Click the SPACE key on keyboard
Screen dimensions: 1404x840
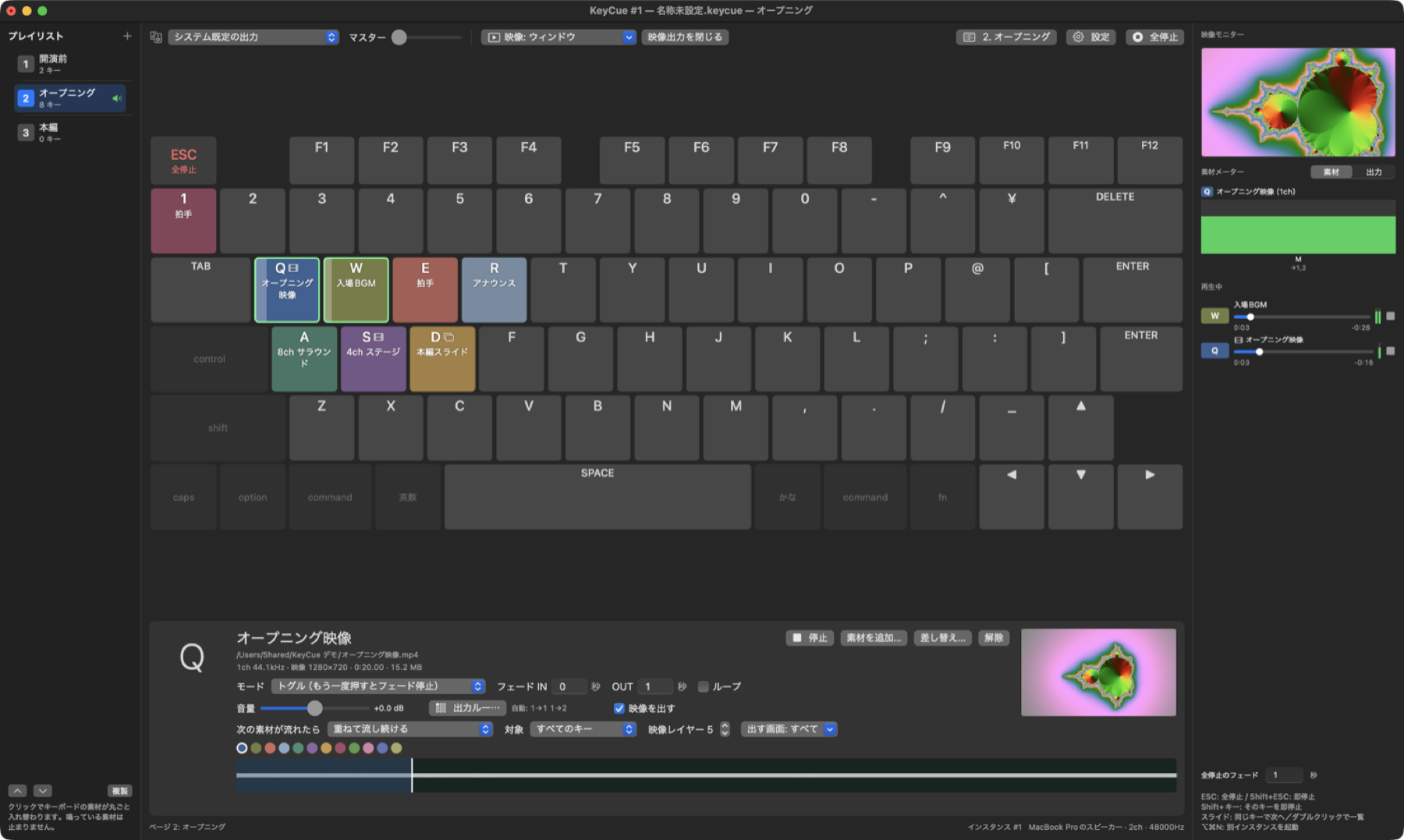[x=597, y=497]
